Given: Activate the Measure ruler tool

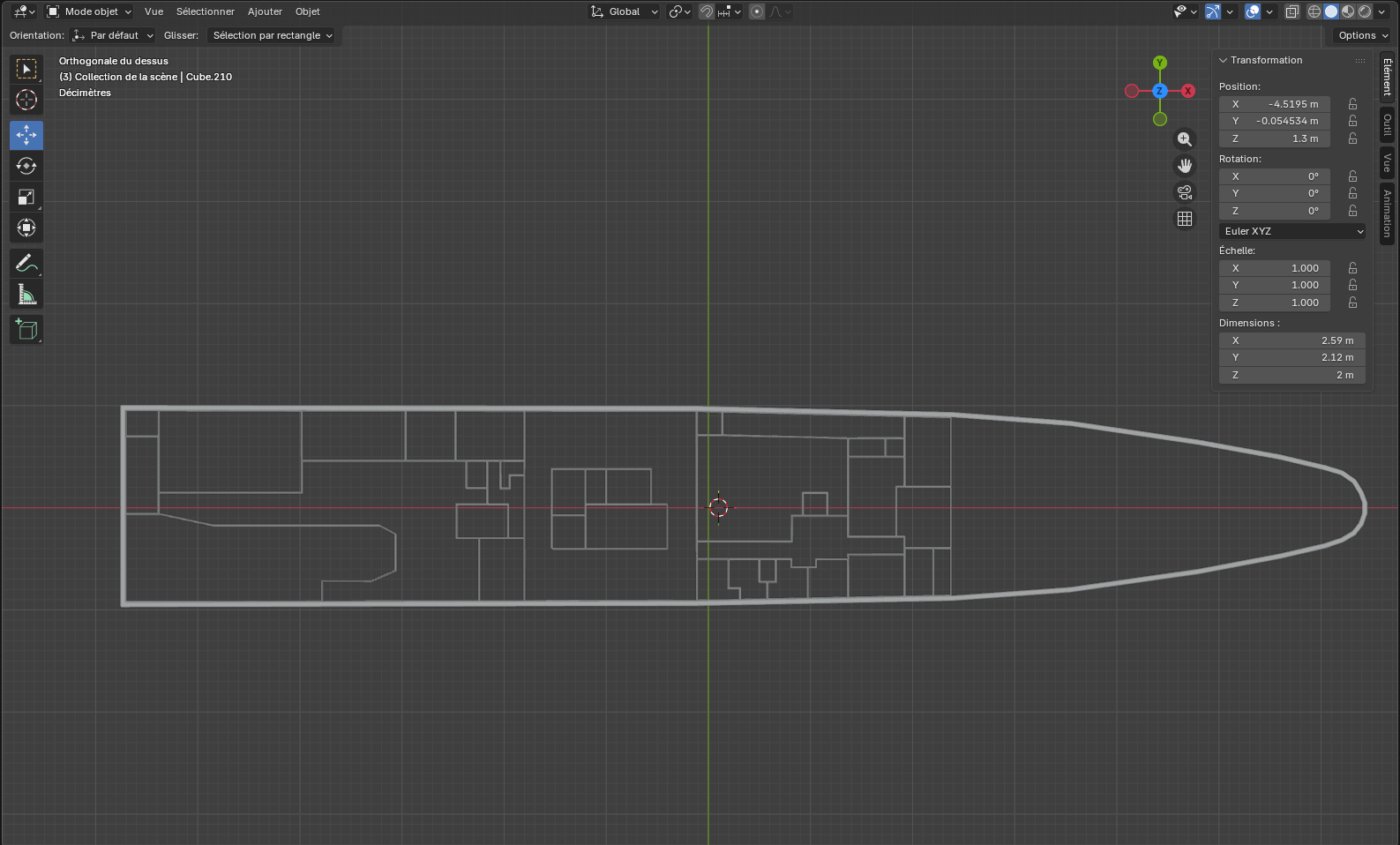Looking at the screenshot, I should coord(26,295).
